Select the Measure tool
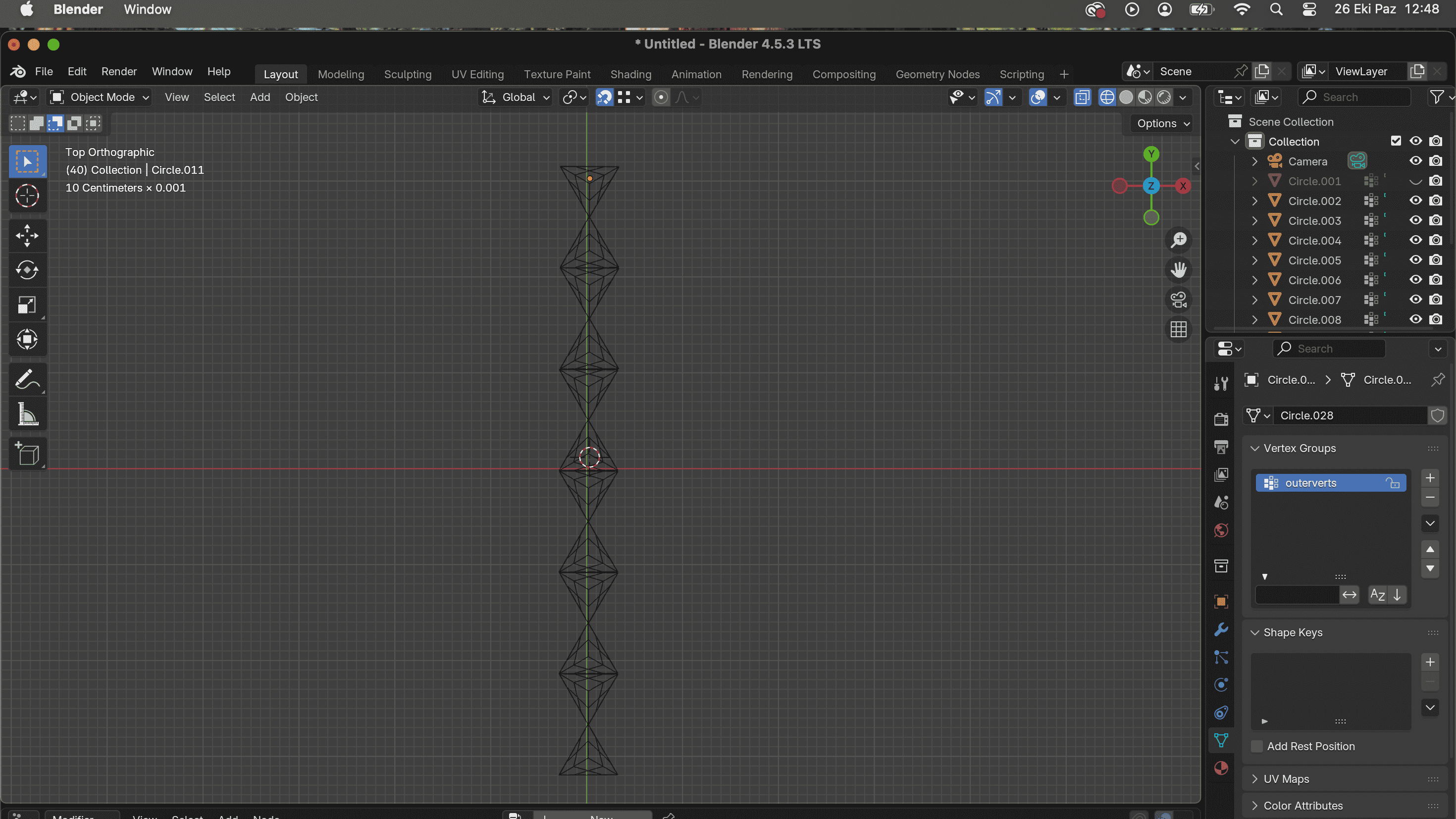 [27, 414]
